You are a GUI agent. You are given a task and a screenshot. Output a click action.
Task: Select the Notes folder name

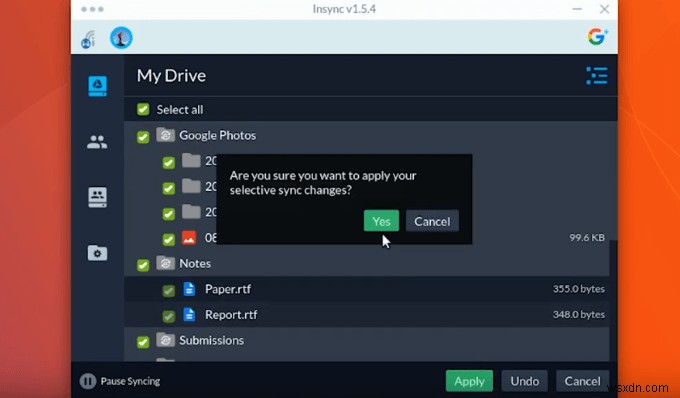(x=195, y=263)
